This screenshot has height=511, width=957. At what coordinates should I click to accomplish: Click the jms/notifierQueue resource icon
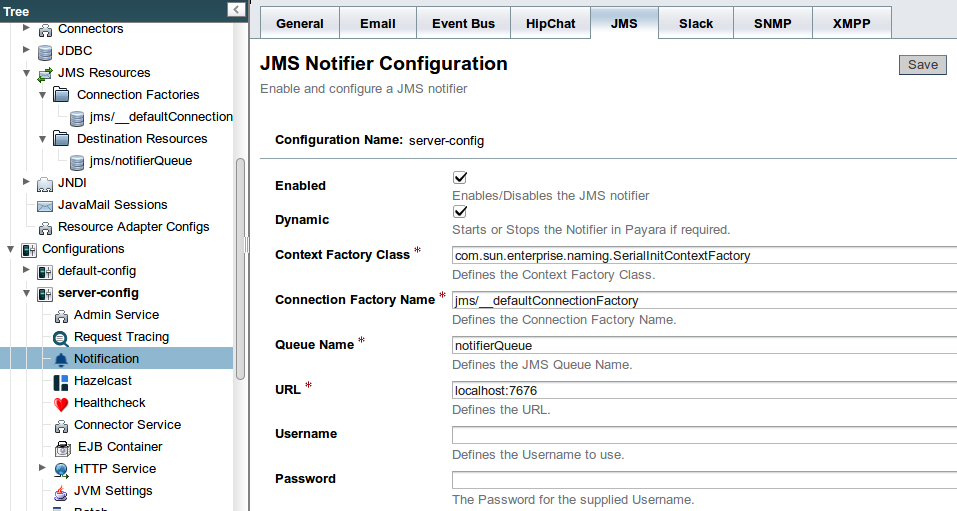point(77,162)
